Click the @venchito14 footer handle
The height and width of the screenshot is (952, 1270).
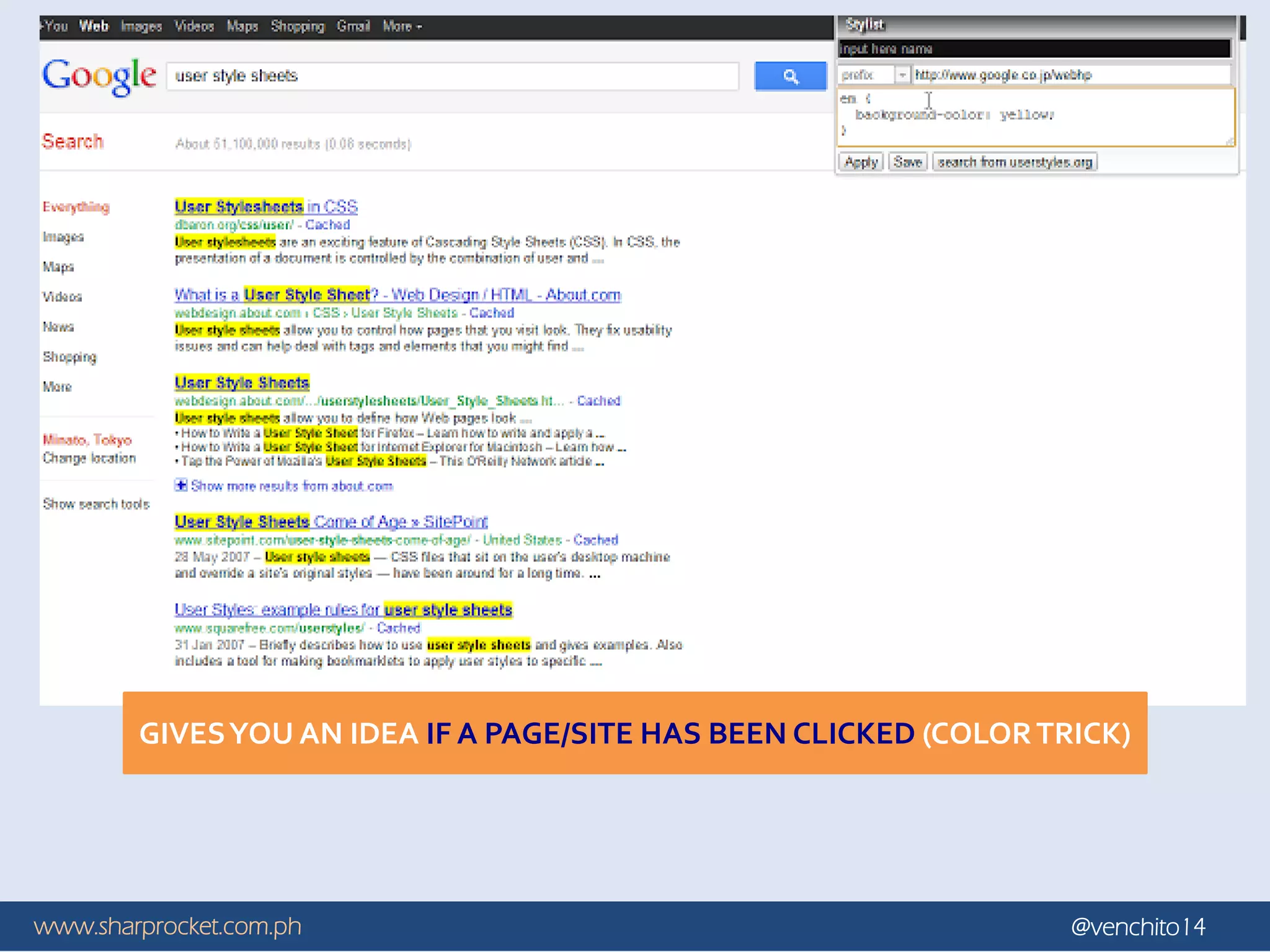tap(1138, 927)
